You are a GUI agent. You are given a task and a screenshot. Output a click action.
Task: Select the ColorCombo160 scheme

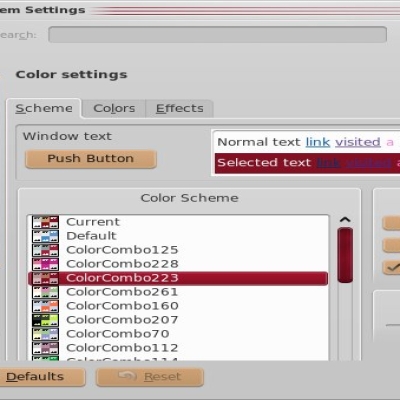(178, 306)
